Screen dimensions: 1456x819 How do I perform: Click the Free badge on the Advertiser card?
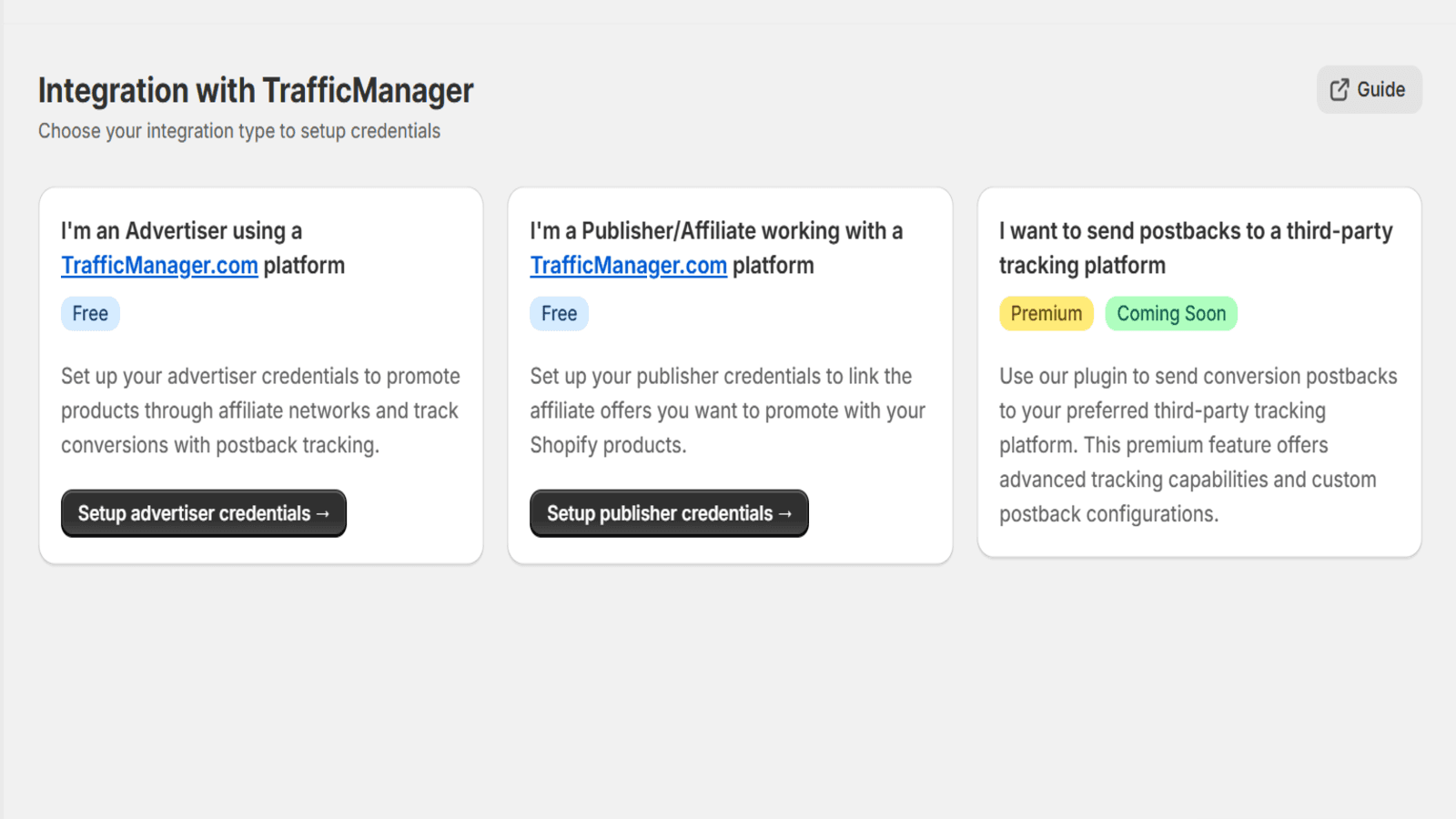coord(90,313)
